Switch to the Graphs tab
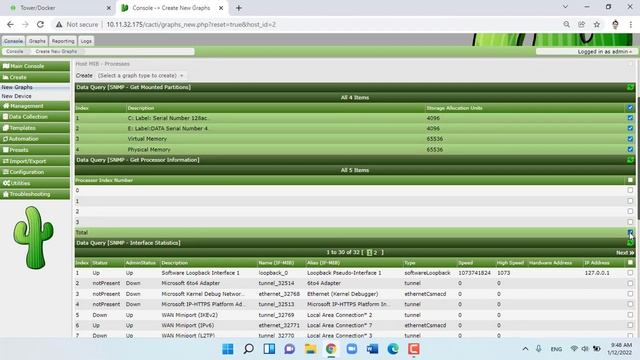Viewport: 640px width, 360px height. point(37,41)
